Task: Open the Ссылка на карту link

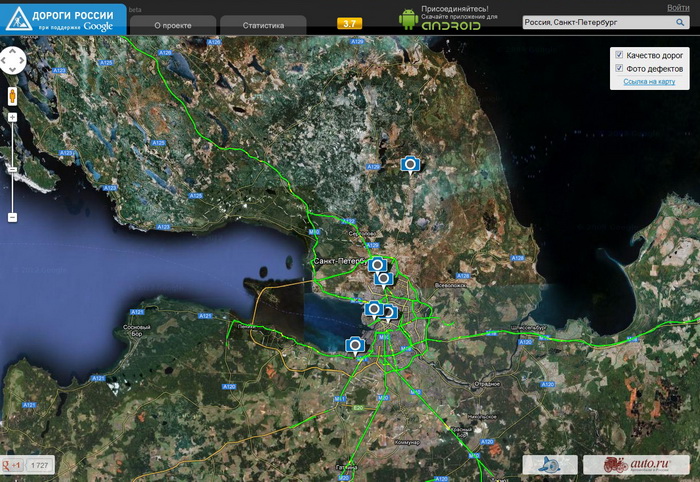Action: [649, 82]
